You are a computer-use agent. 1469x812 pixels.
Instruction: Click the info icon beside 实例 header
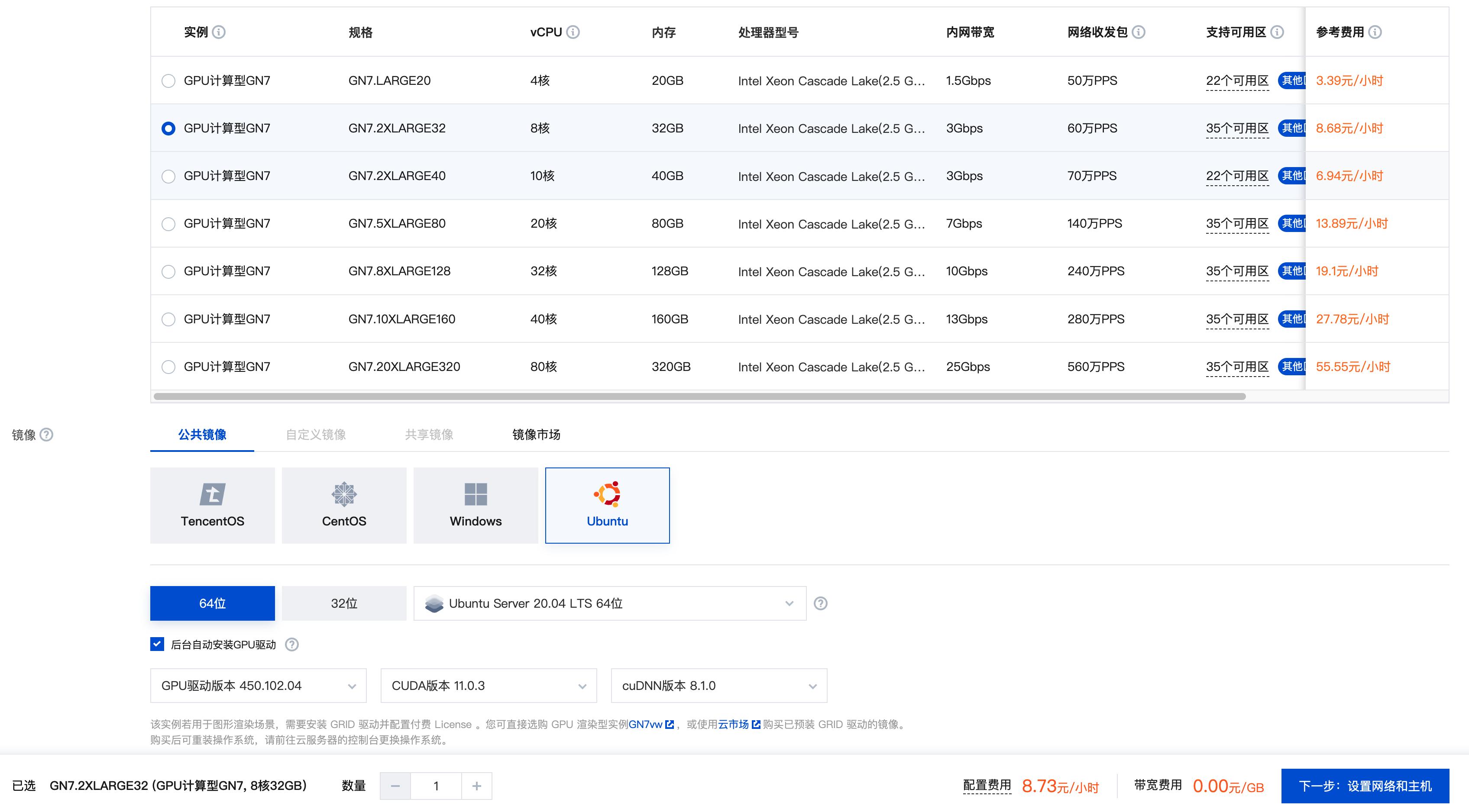tap(219, 32)
